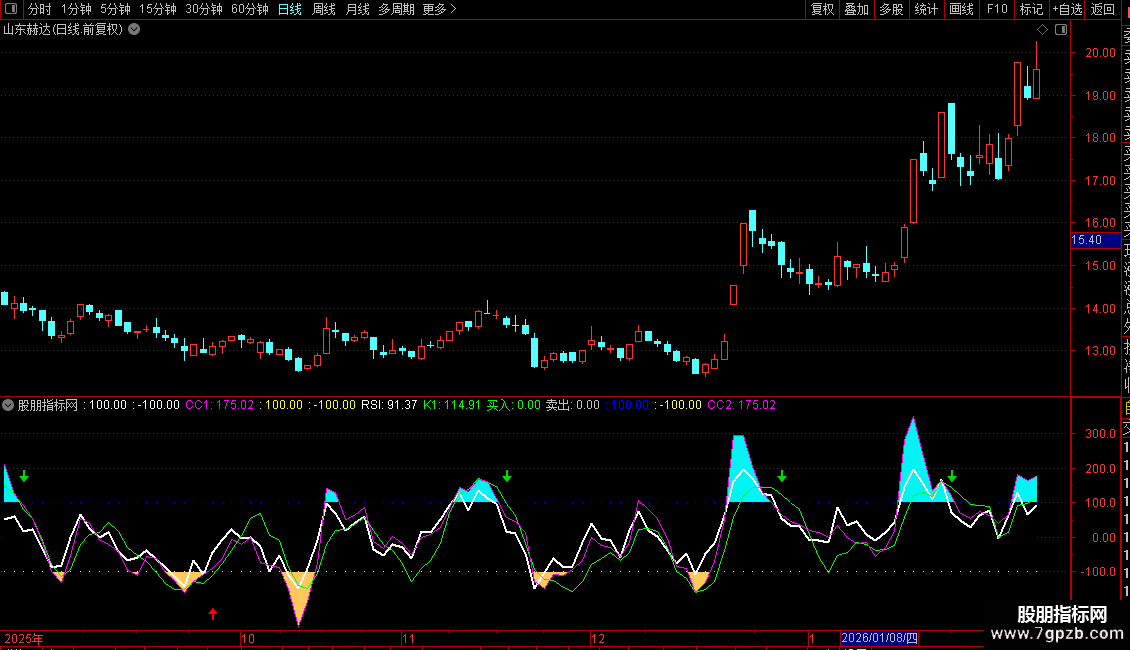Add stock via +自选 button
Viewport: 1130px width, 650px height.
click(1067, 9)
